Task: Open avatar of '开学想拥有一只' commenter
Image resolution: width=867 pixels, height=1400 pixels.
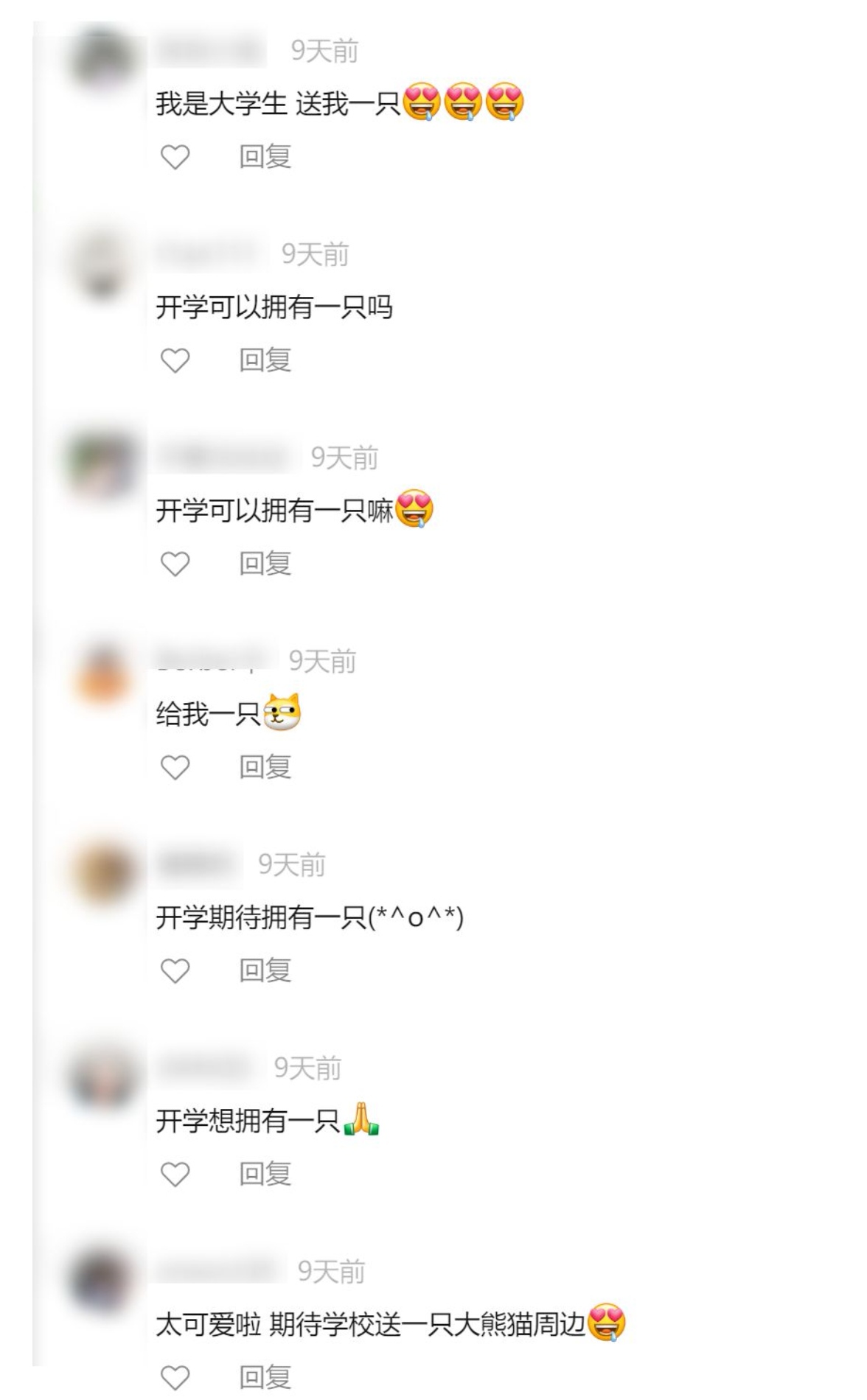Action: 102,1076
